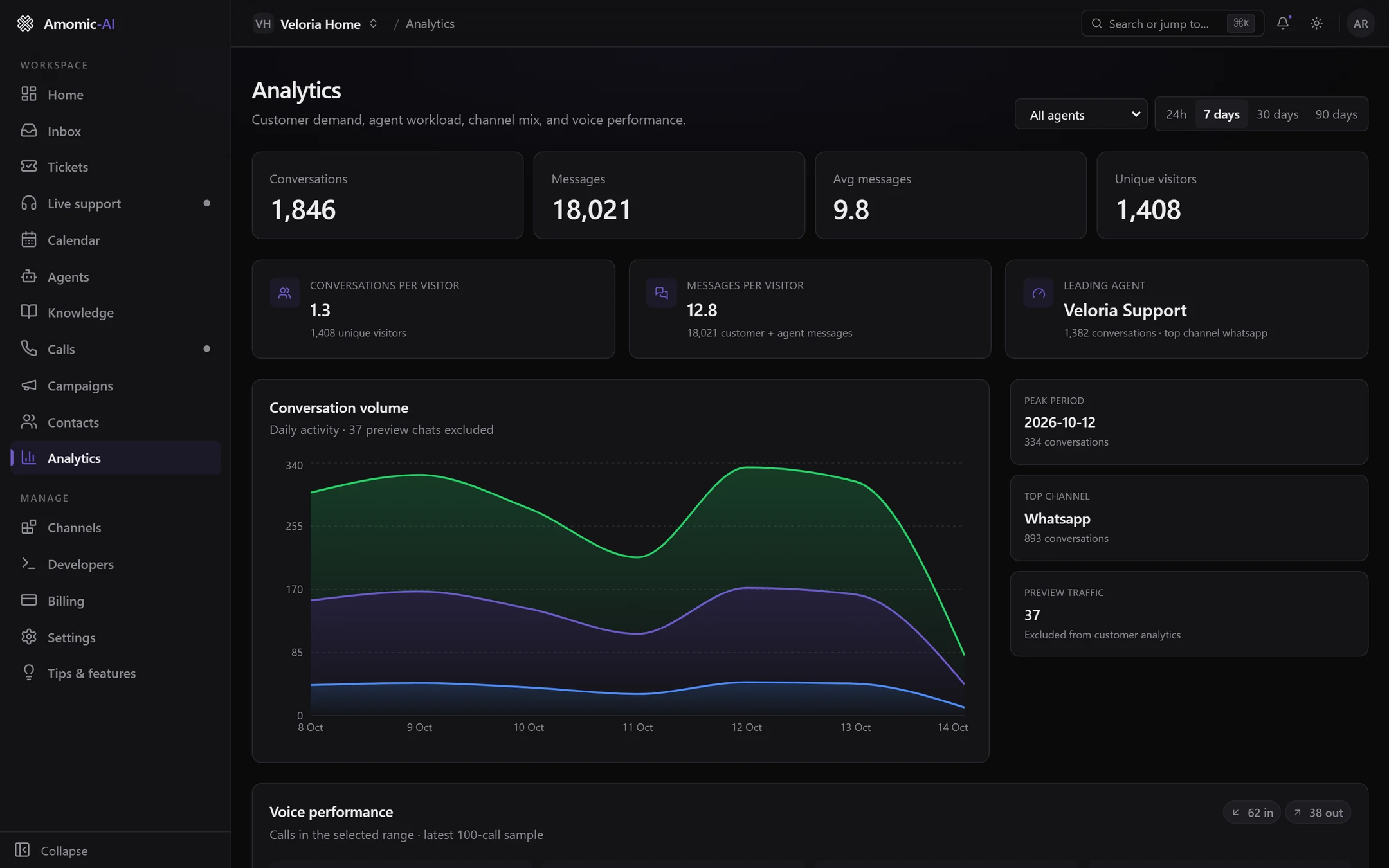Viewport: 1389px width, 868px height.
Task: Click the Voice performance heading
Action: coord(331,812)
